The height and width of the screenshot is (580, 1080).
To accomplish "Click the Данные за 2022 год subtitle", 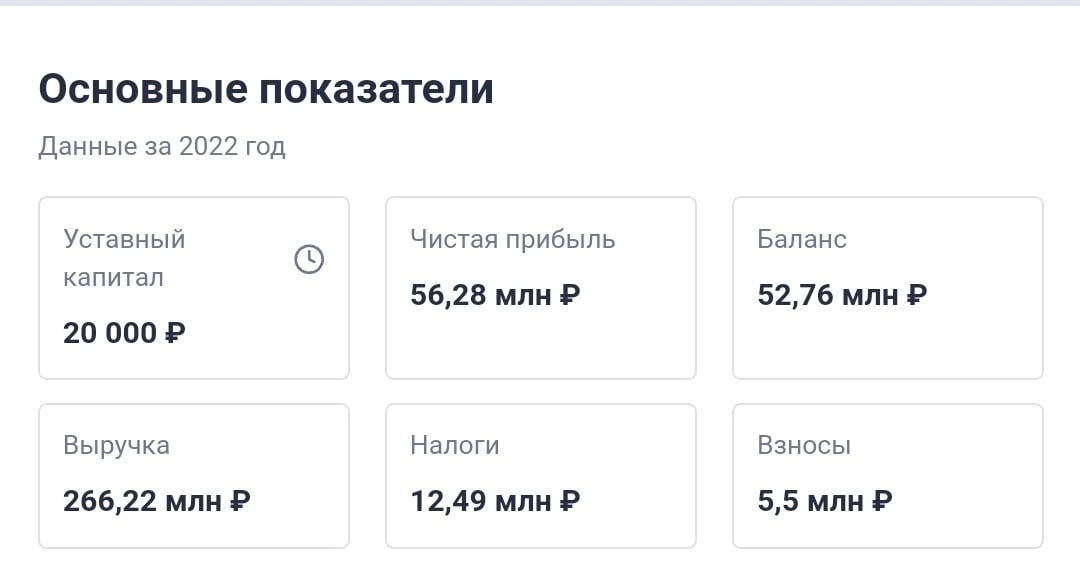I will pos(162,147).
